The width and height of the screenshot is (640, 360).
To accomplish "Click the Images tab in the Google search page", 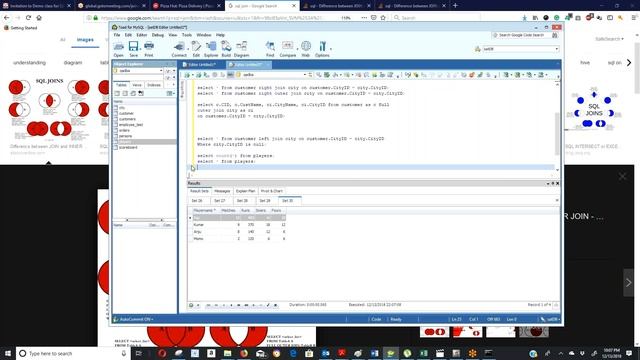I will [85, 40].
